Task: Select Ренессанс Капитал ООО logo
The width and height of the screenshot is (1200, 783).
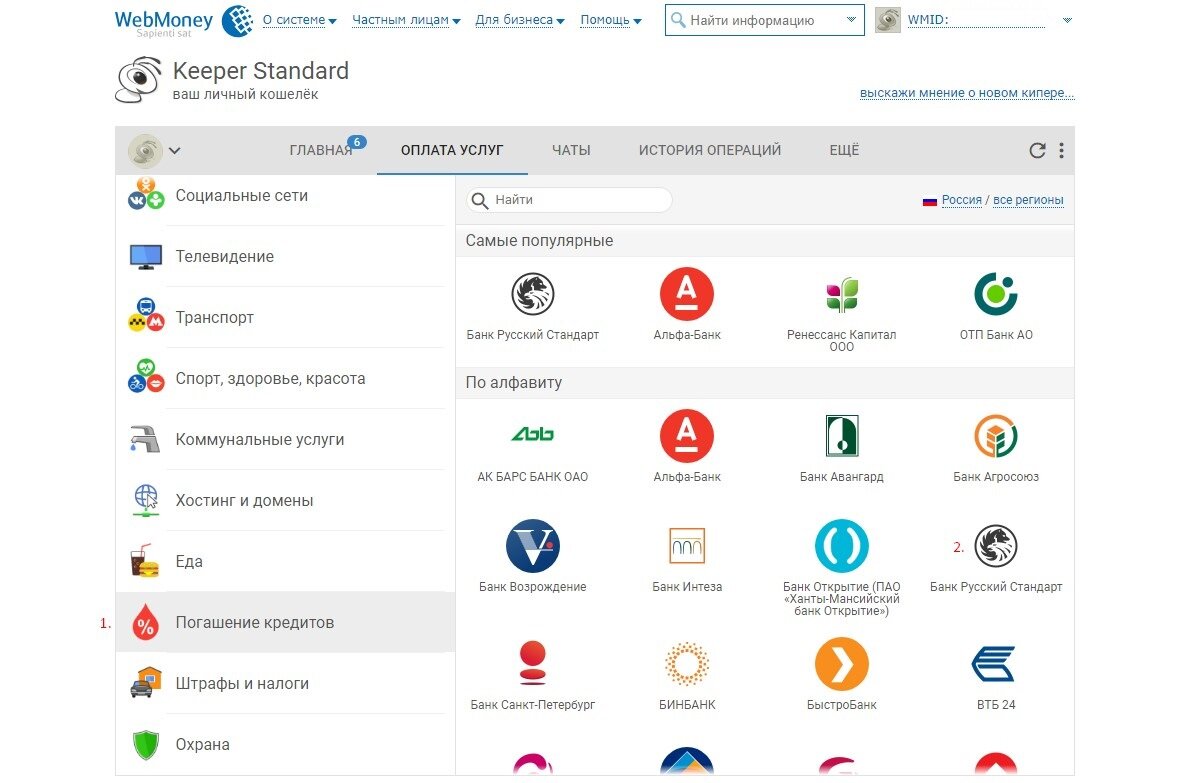Action: point(842,295)
